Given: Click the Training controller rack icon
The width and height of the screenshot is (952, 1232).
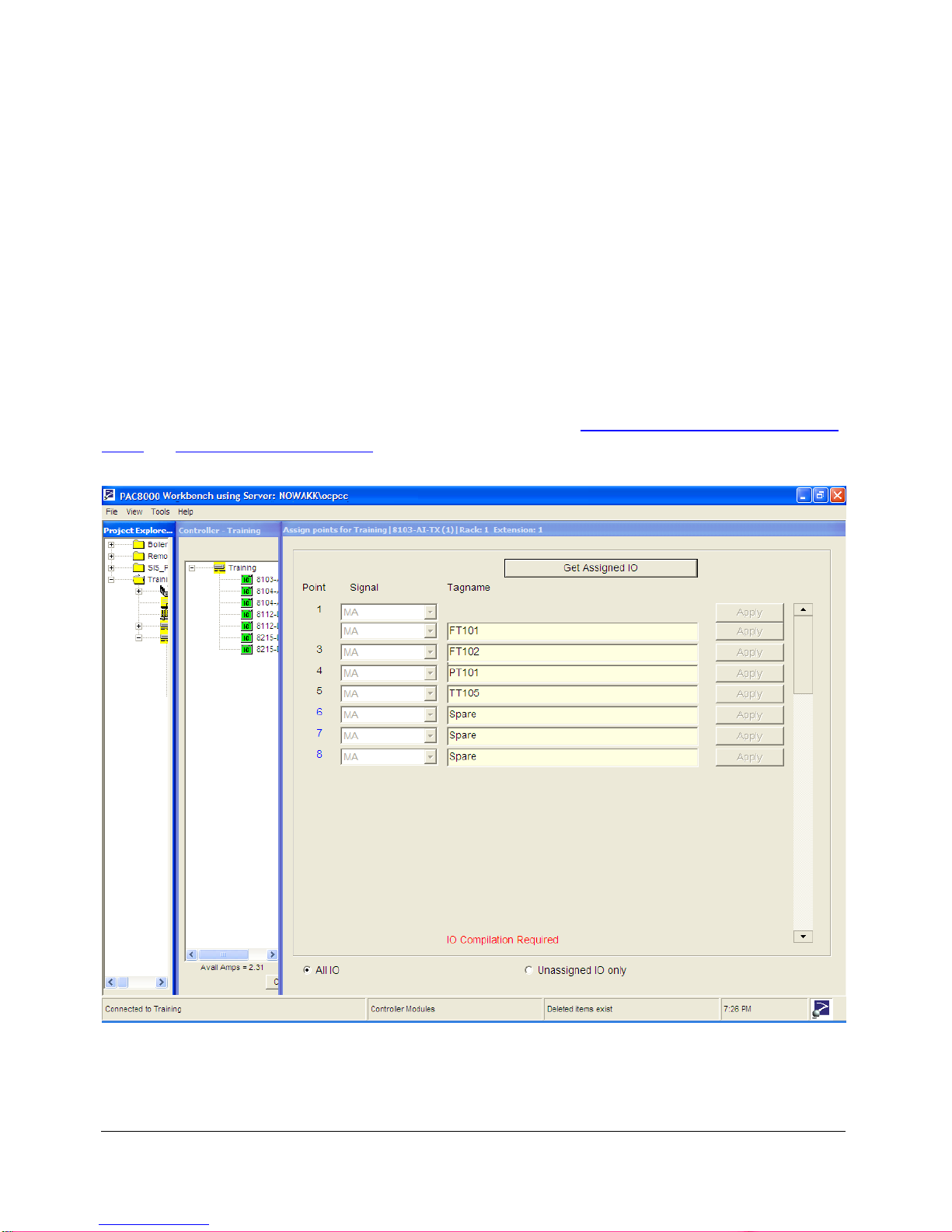Looking at the screenshot, I should point(219,567).
